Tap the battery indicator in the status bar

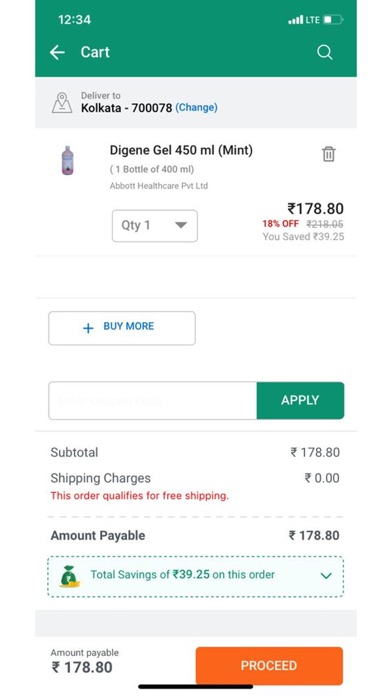point(333,20)
